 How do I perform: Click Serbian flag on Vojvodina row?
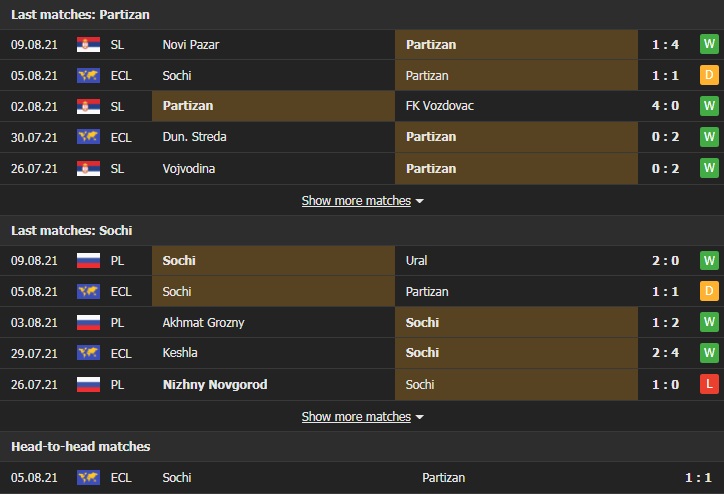tap(88, 169)
